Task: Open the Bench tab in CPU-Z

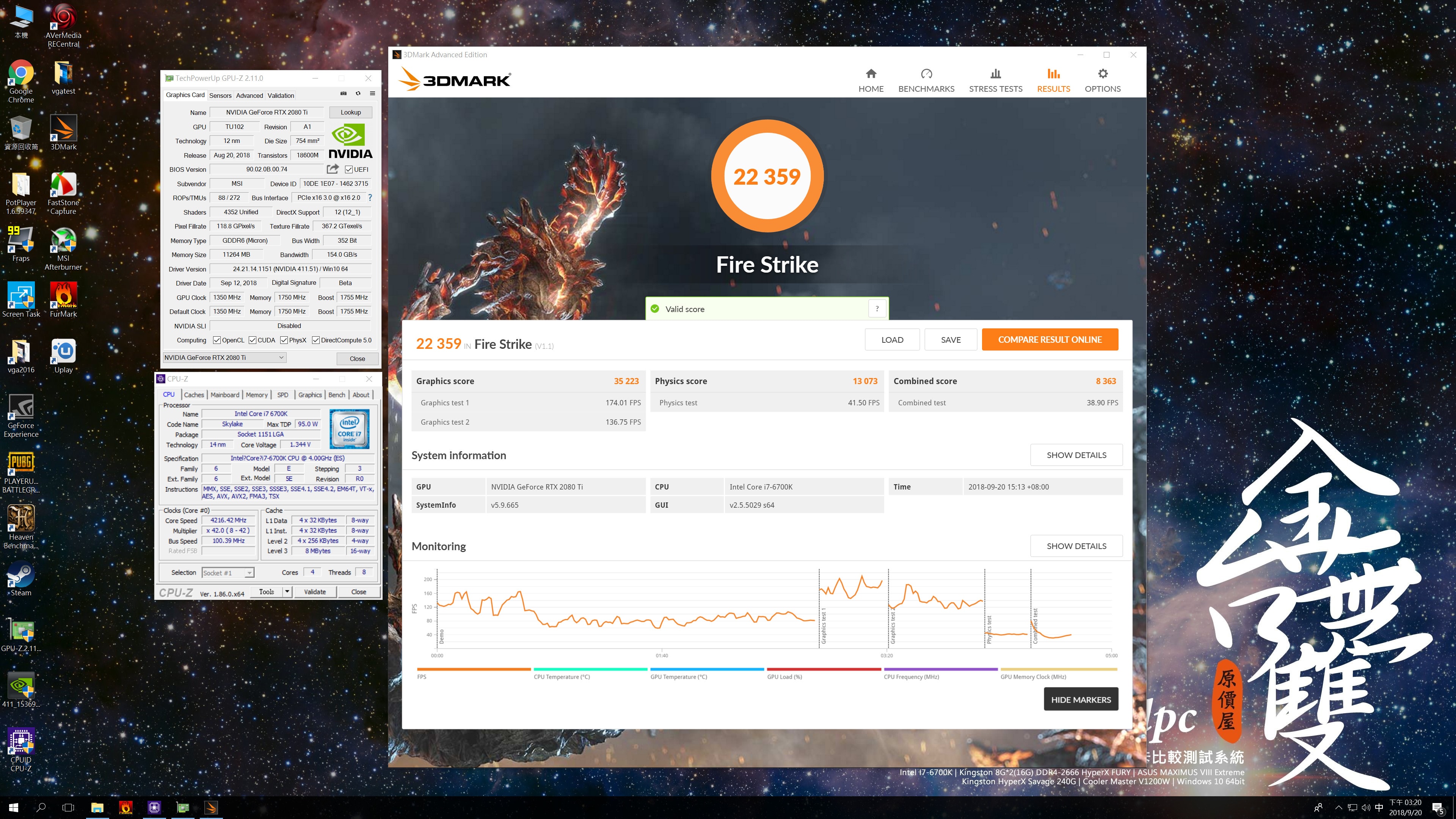Action: pyautogui.click(x=336, y=395)
